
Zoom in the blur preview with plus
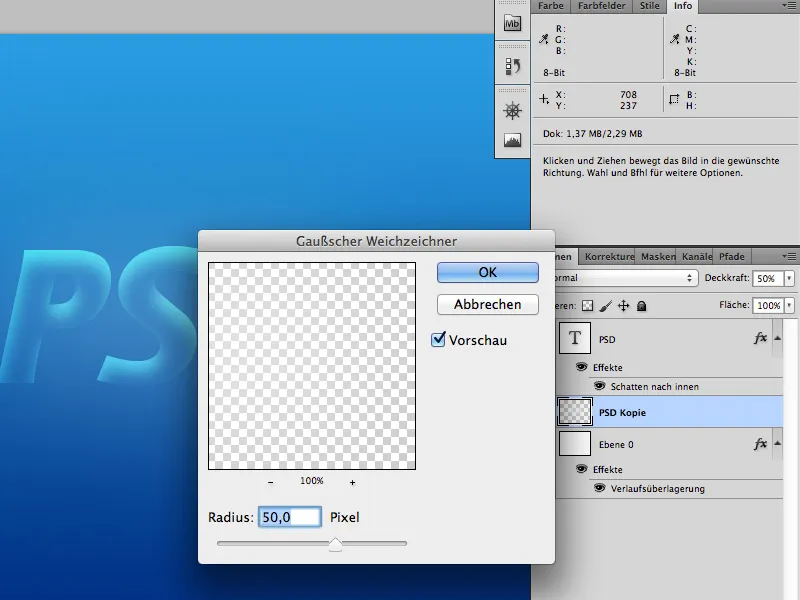353,482
